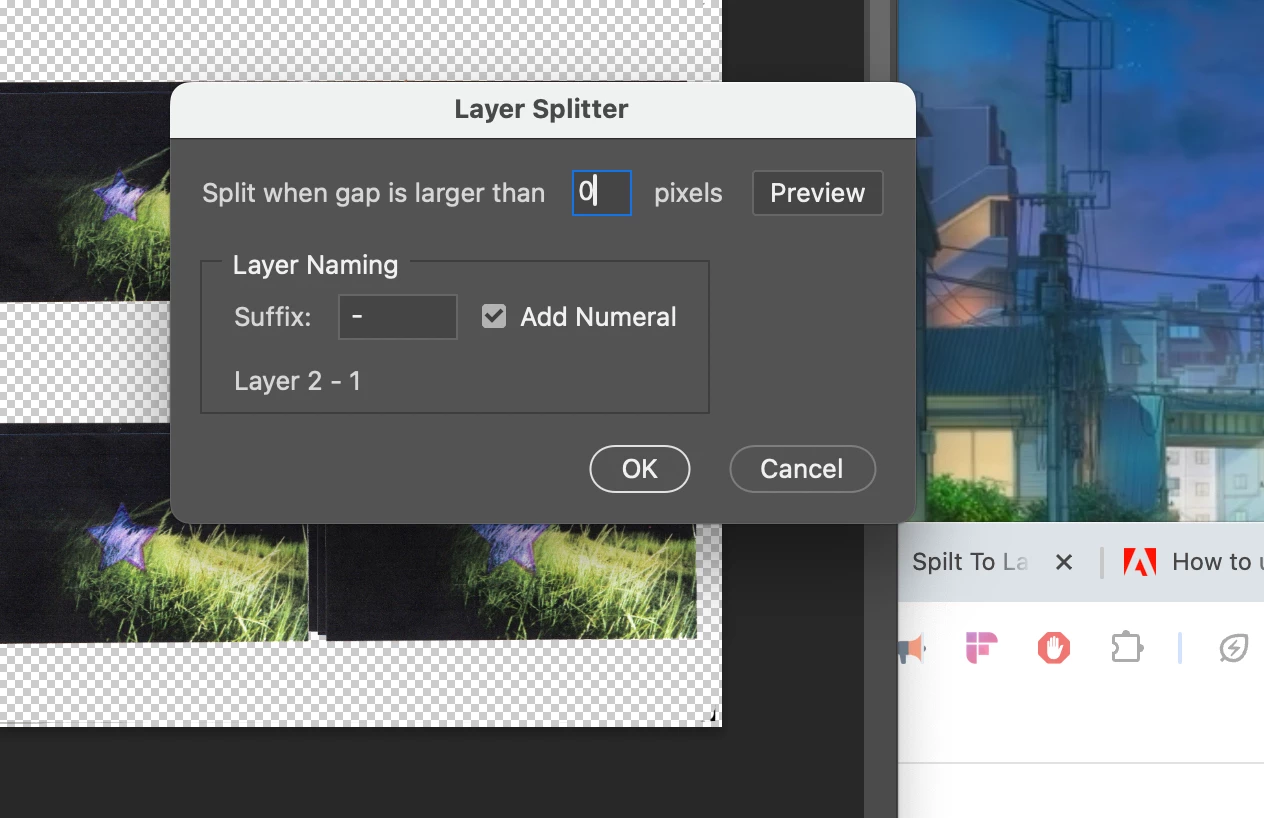The height and width of the screenshot is (818, 1264).
Task: Click the lower-right star grass image on canvas
Action: click(x=510, y=583)
